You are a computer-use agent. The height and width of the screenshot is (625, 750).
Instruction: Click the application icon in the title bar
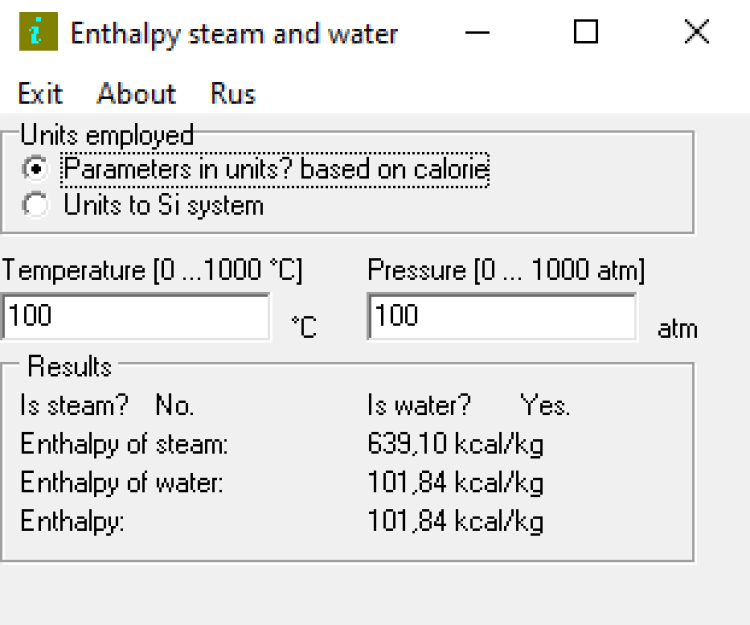tap(37, 33)
